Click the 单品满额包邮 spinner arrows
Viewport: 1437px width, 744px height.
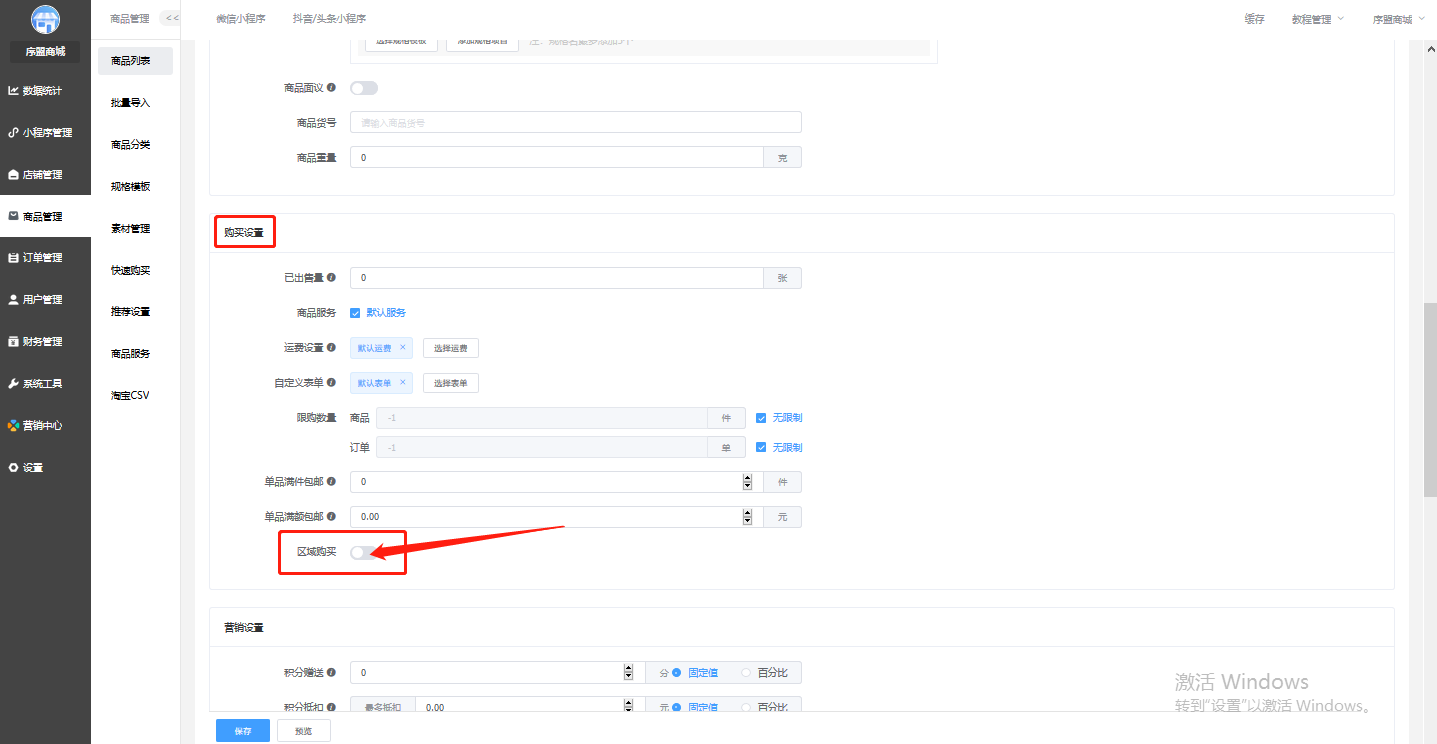[x=747, y=517]
